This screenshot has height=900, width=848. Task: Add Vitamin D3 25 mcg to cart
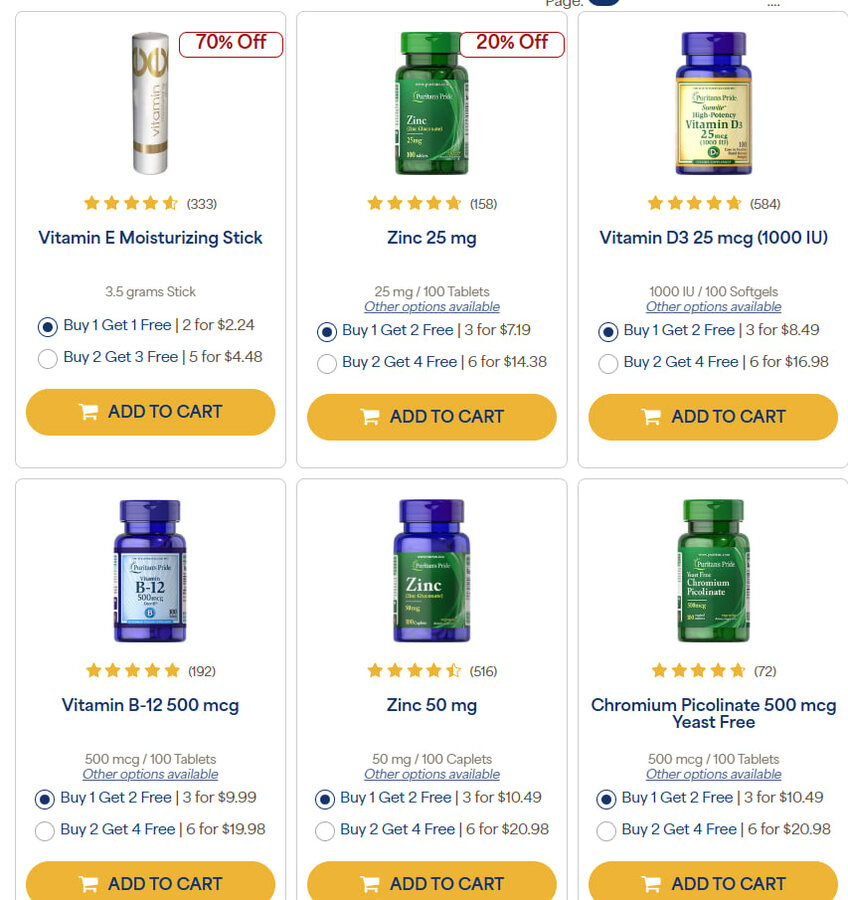713,417
